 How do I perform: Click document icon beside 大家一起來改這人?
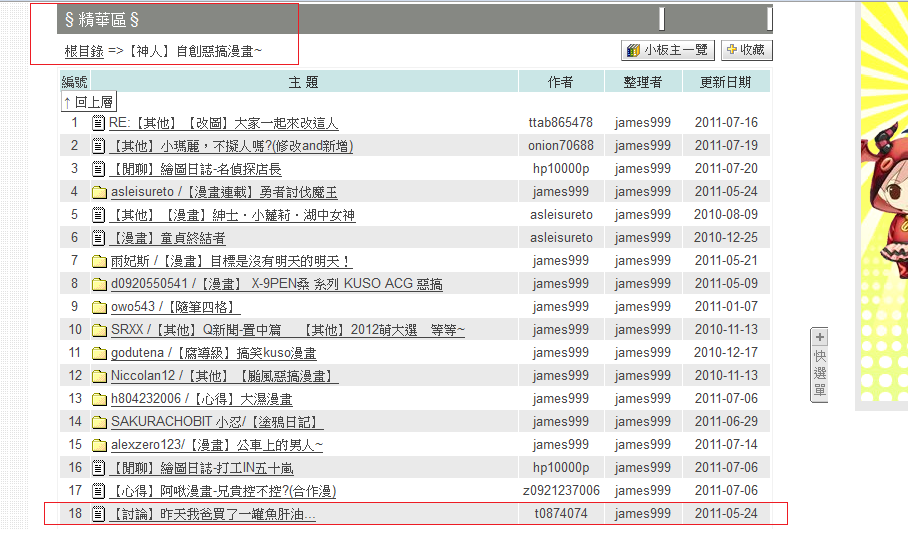[x=99, y=123]
